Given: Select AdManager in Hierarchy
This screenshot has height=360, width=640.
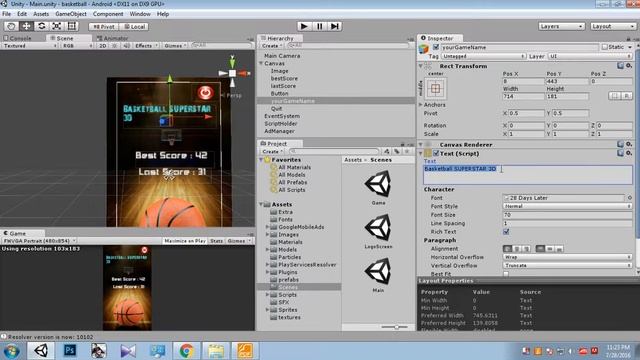Looking at the screenshot, I should click(x=279, y=131).
